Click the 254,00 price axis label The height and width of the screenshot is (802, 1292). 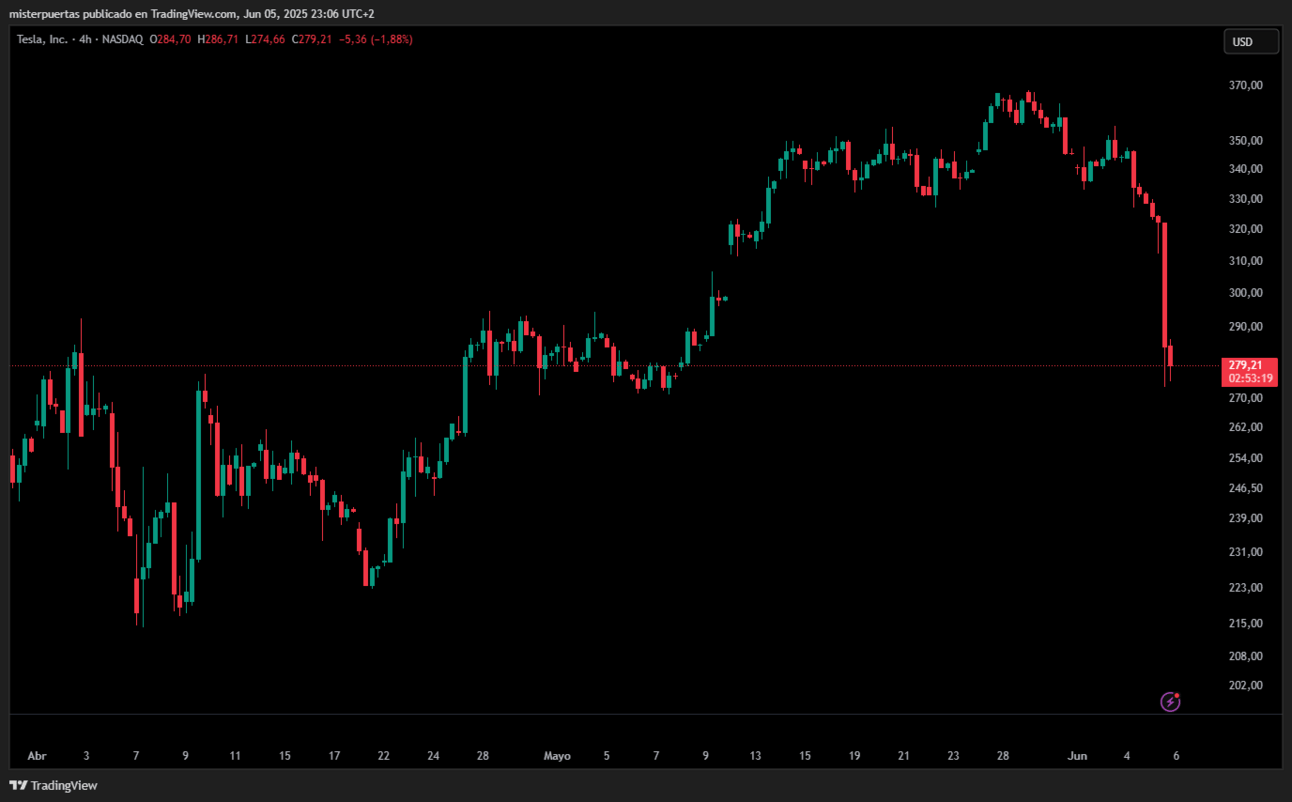click(x=1246, y=458)
